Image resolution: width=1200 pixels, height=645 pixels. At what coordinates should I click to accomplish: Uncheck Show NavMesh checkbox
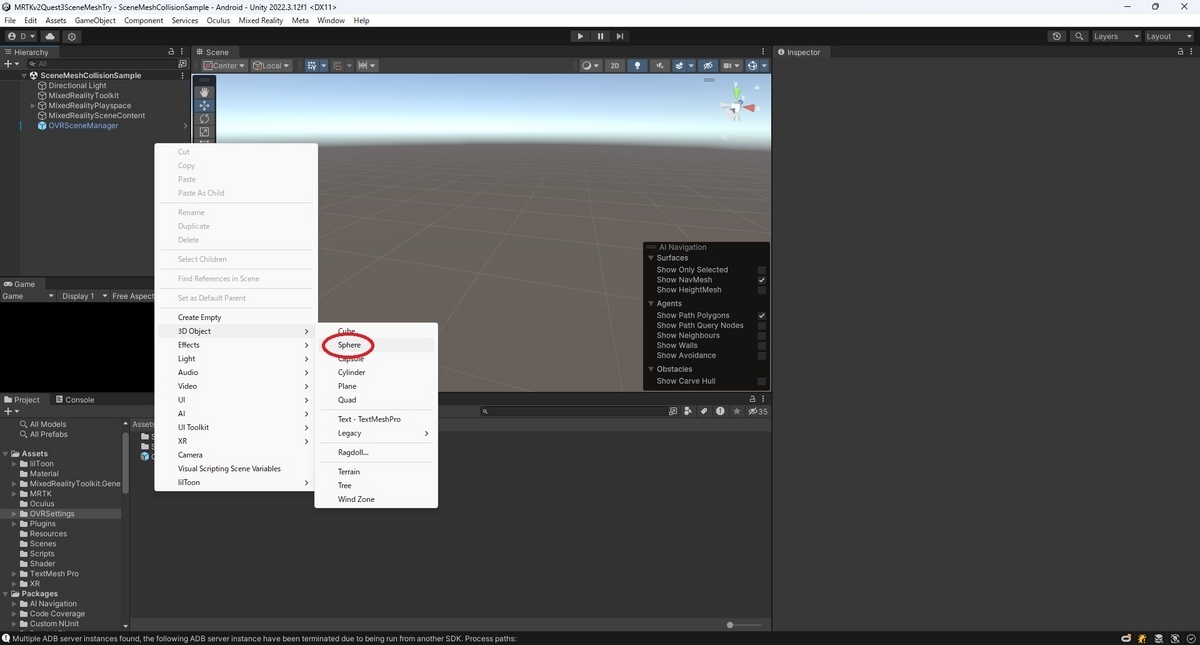point(762,280)
